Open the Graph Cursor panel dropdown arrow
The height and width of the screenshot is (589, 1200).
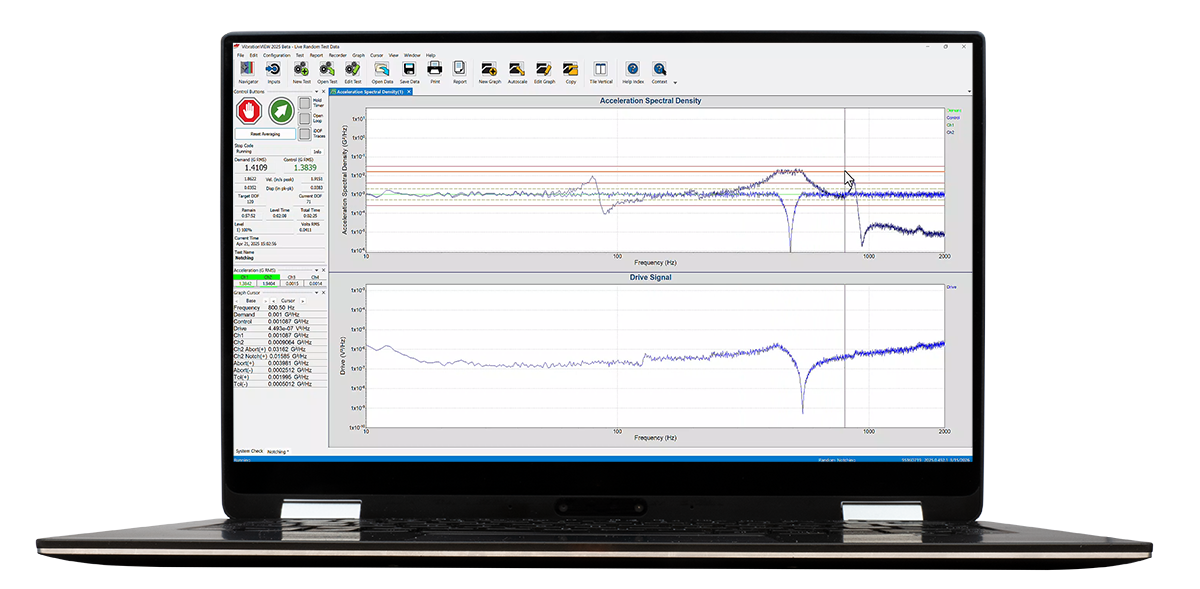point(316,292)
